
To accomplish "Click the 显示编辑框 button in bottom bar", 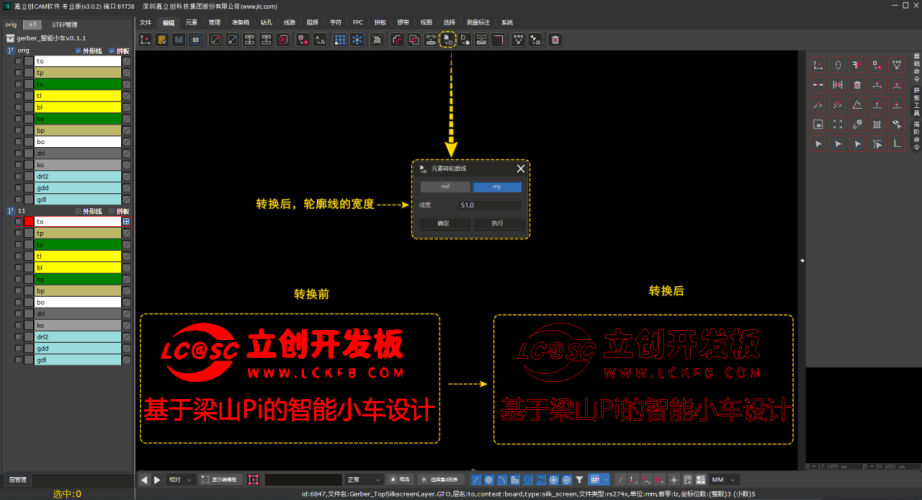I will [220, 479].
